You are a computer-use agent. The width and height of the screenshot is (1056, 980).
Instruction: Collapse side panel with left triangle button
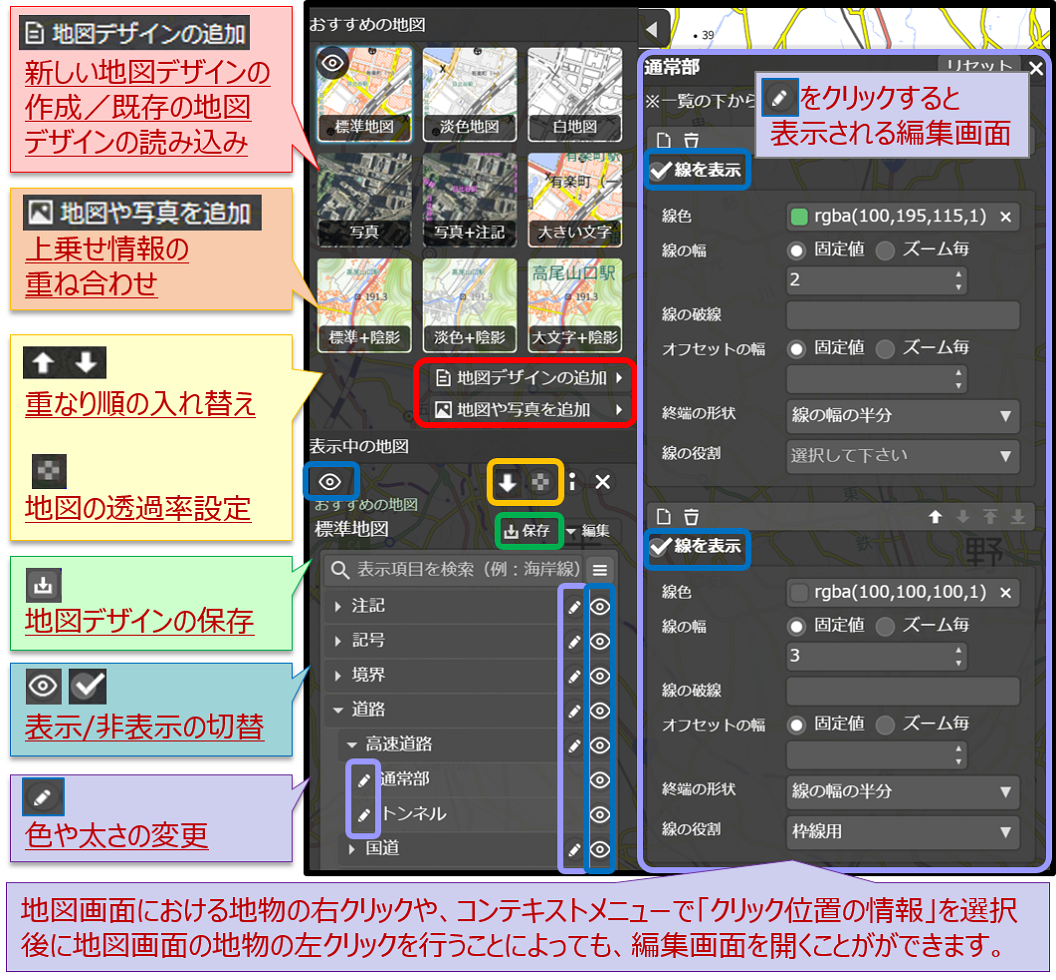point(651,30)
